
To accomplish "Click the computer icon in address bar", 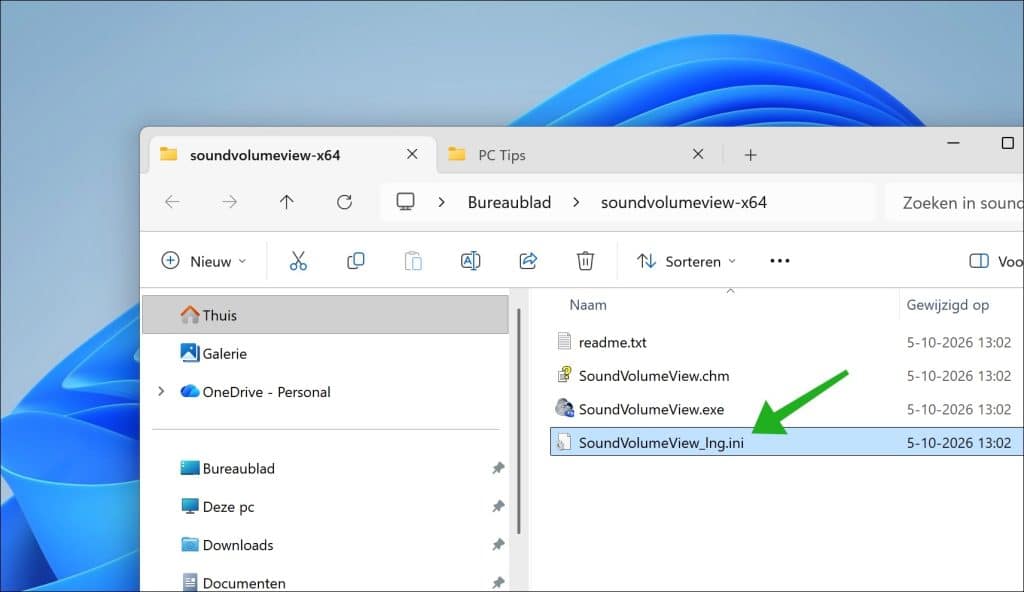I will point(406,202).
